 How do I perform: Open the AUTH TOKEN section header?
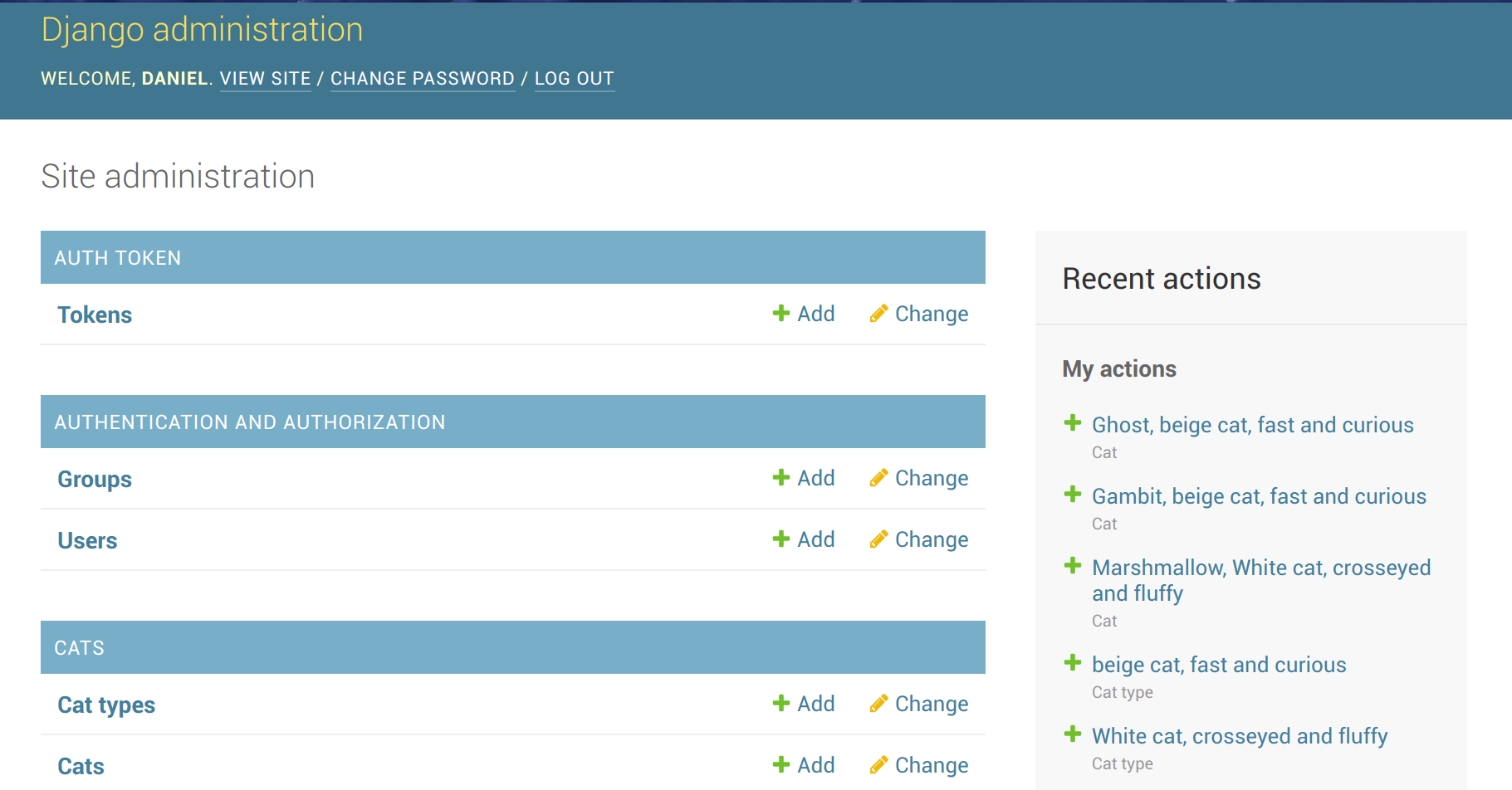point(117,258)
